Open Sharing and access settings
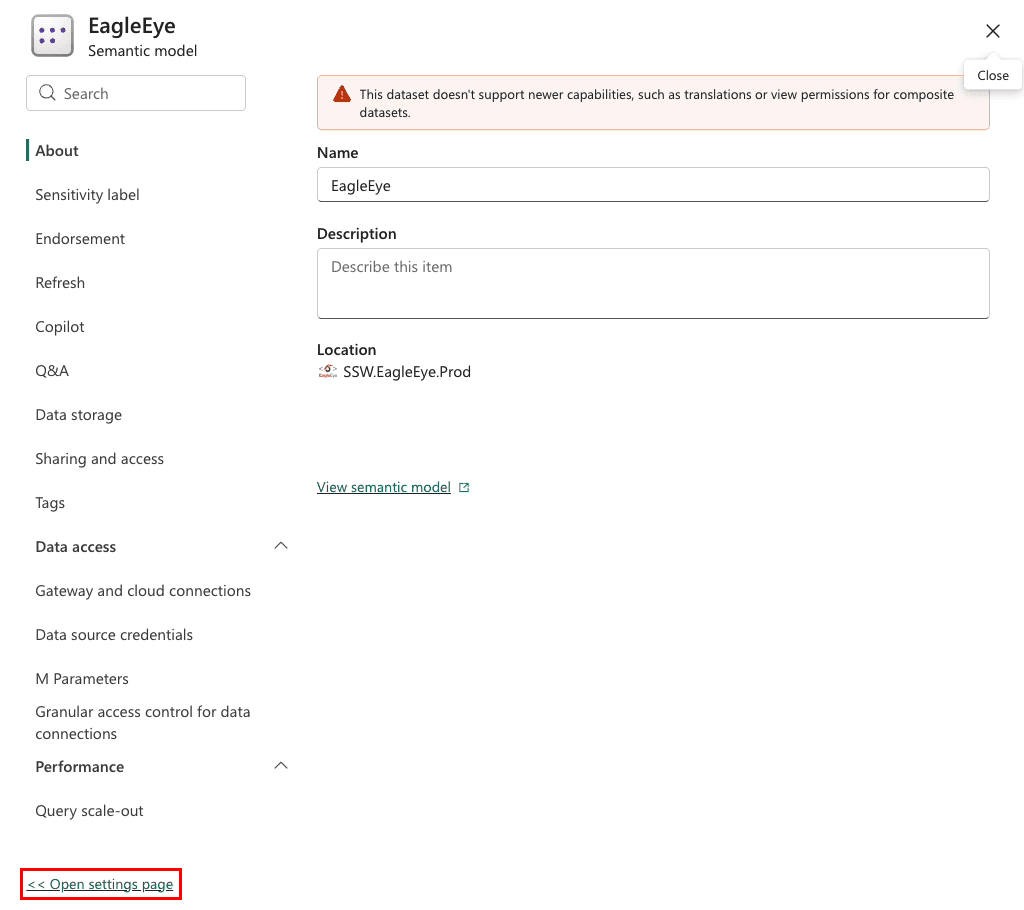 (x=99, y=459)
